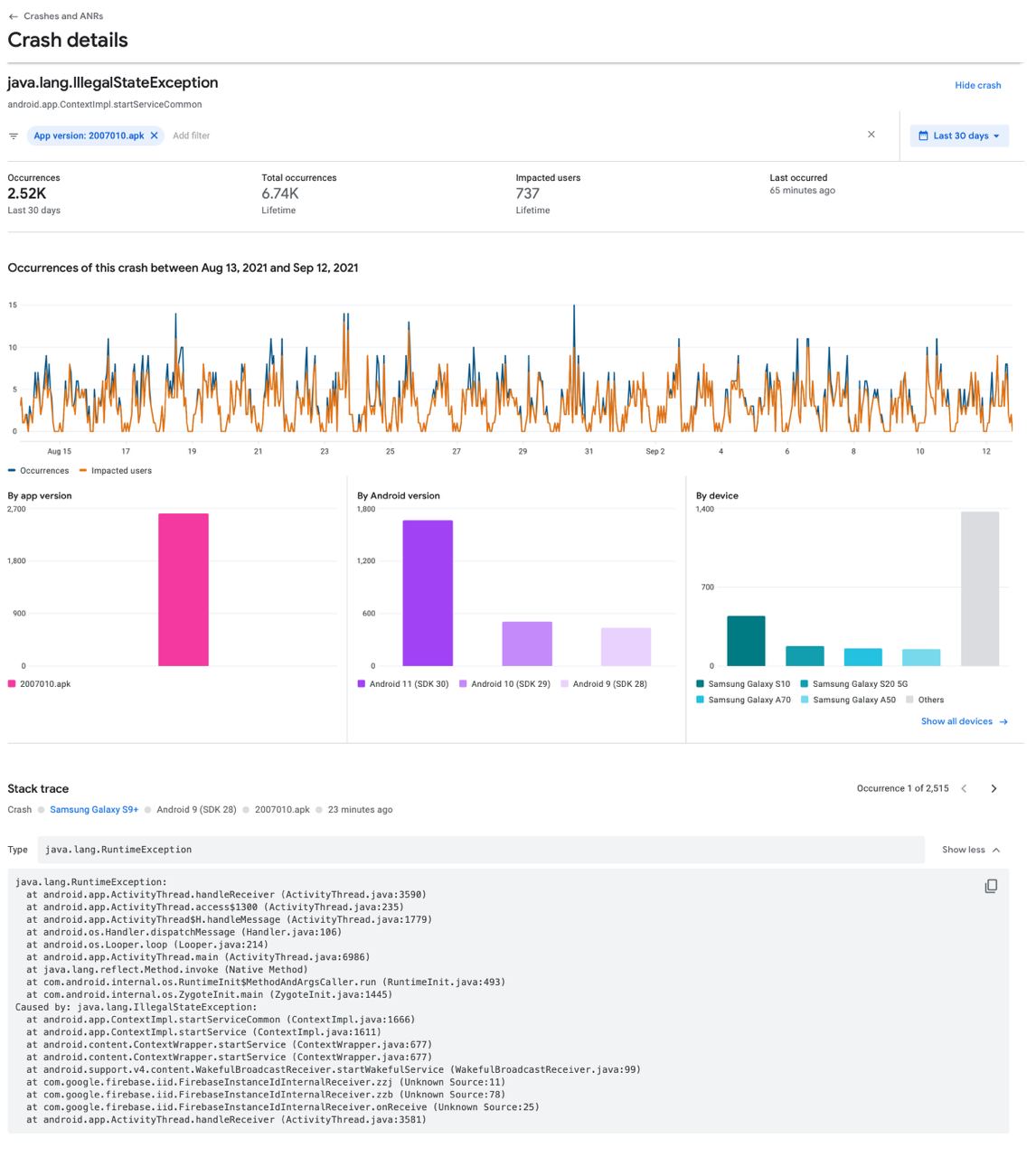
Task: Go to the previous occurrence arrow
Action: coord(964,788)
